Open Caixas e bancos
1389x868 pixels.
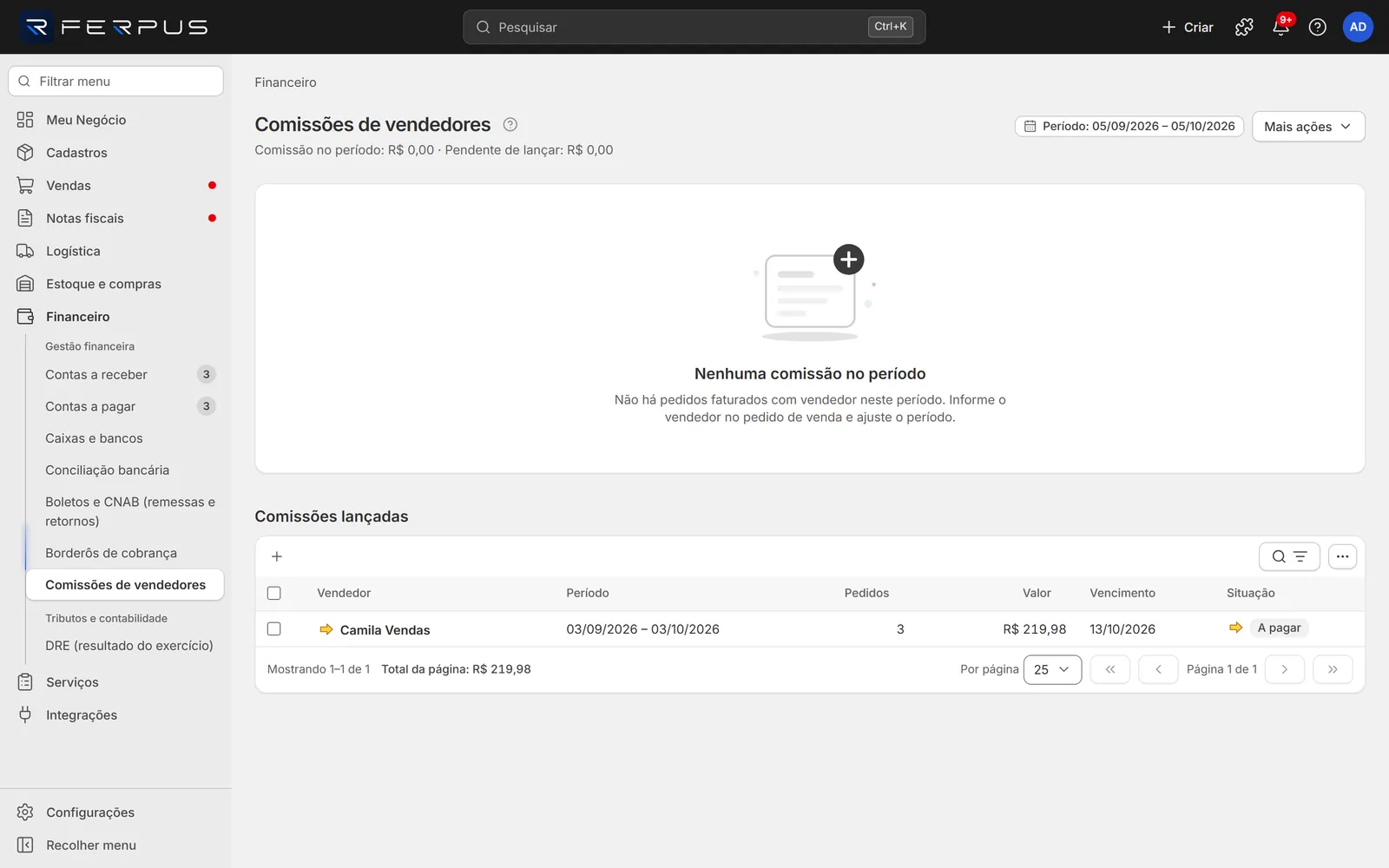point(124,438)
